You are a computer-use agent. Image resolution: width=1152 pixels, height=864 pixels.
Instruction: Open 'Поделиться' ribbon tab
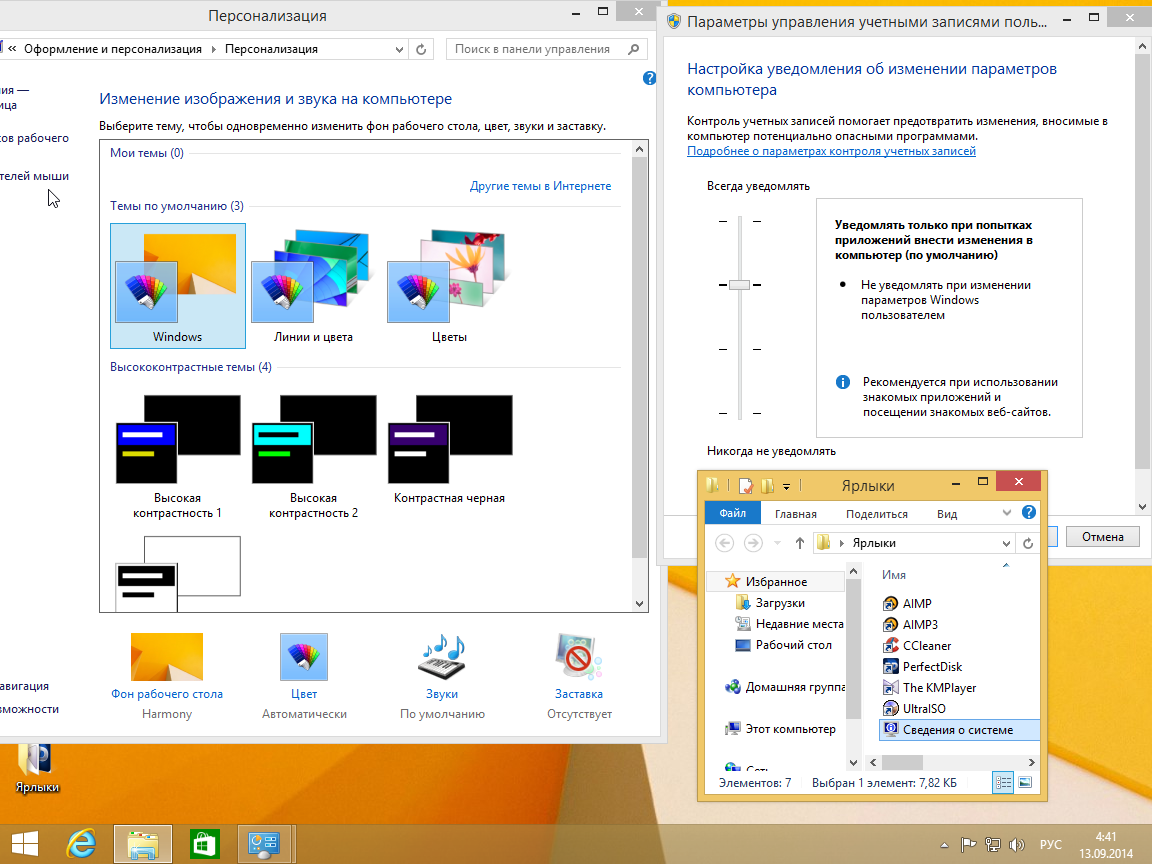876,514
